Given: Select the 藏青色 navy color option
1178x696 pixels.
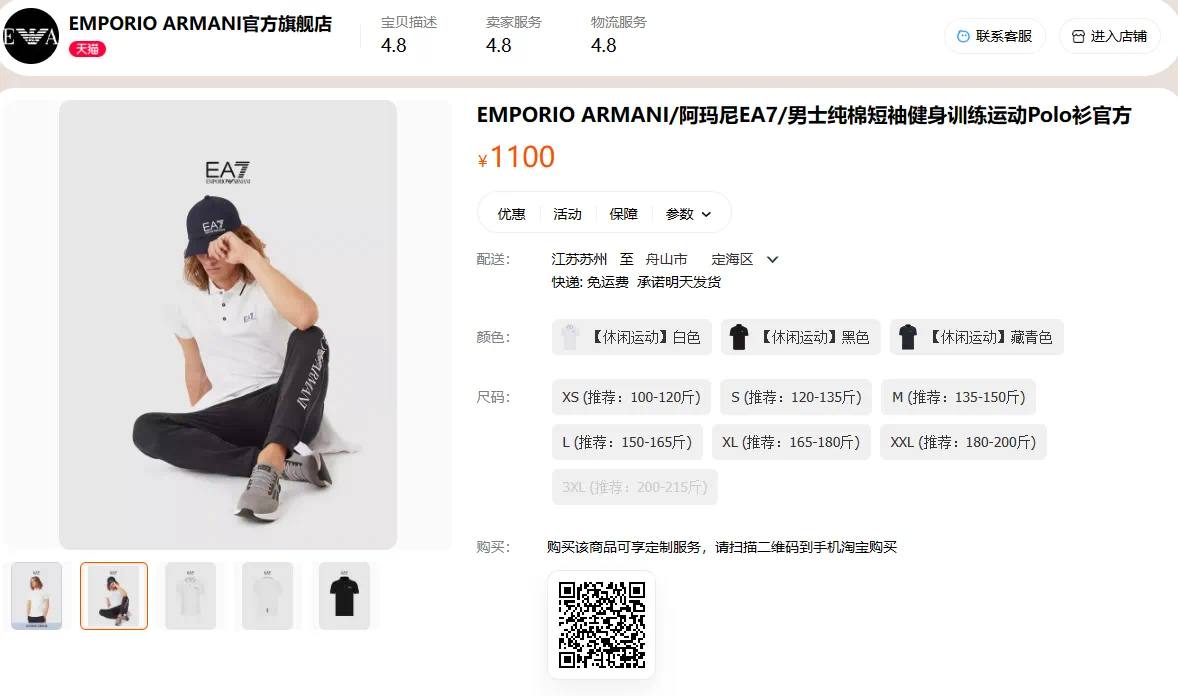Looking at the screenshot, I should tap(977, 337).
